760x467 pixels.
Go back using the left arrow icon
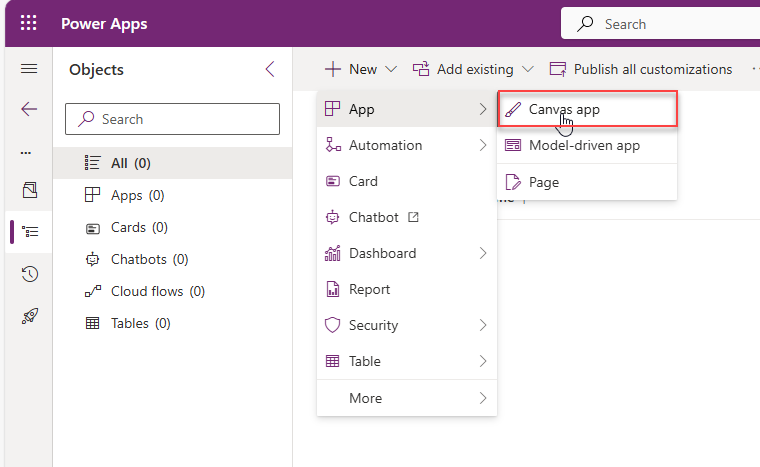(29, 109)
